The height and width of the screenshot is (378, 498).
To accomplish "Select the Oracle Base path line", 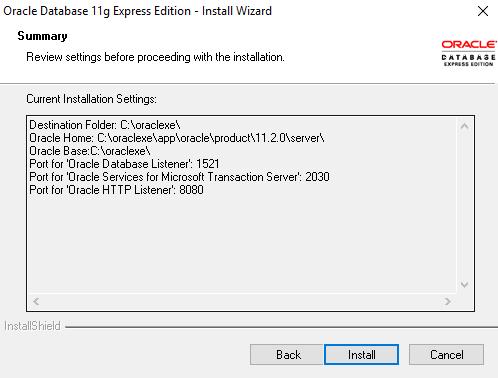I will tap(90, 151).
